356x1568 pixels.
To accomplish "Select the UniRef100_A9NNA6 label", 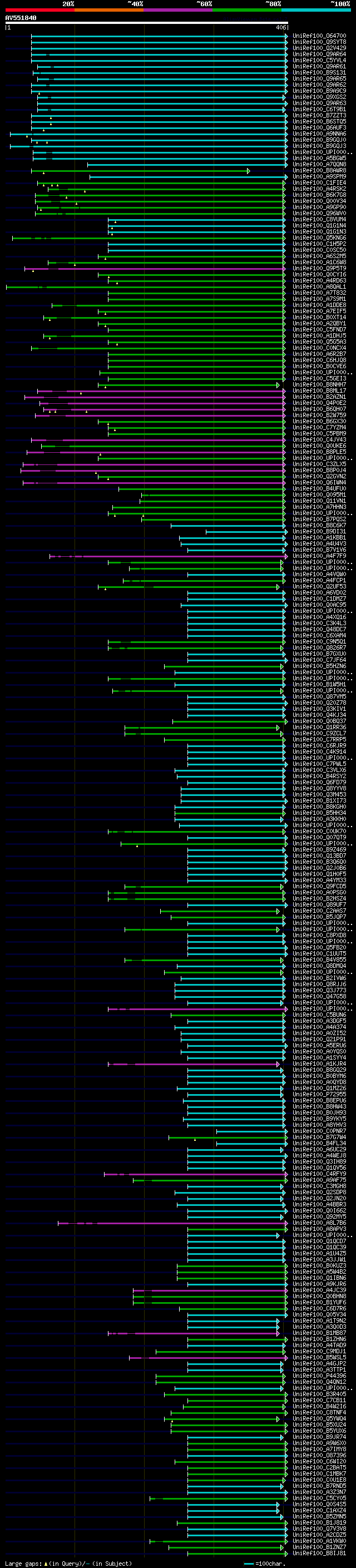I will [x=319, y=134].
